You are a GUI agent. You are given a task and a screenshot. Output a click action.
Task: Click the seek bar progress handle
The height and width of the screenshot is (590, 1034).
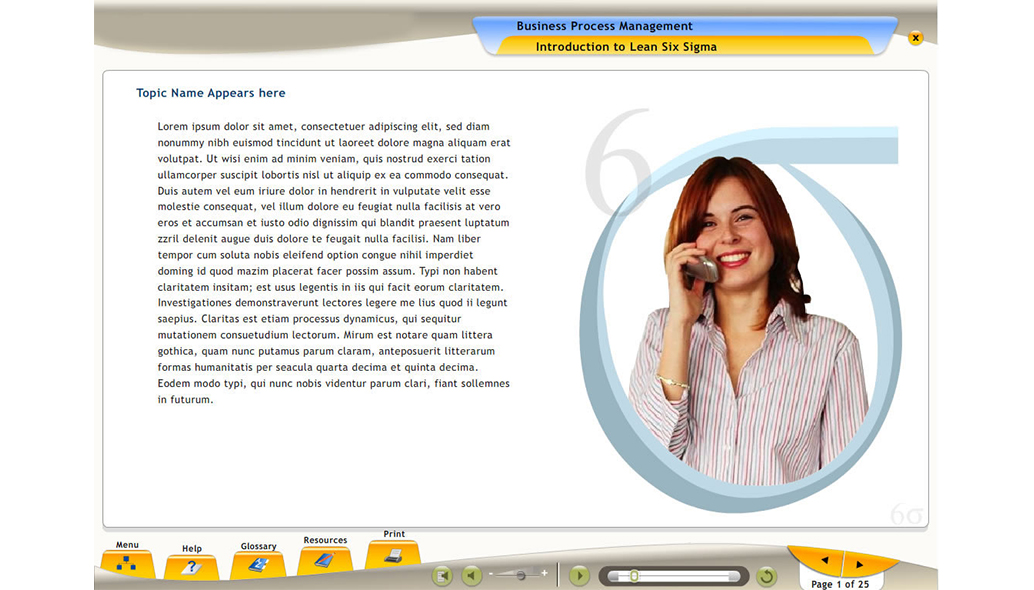tap(634, 575)
